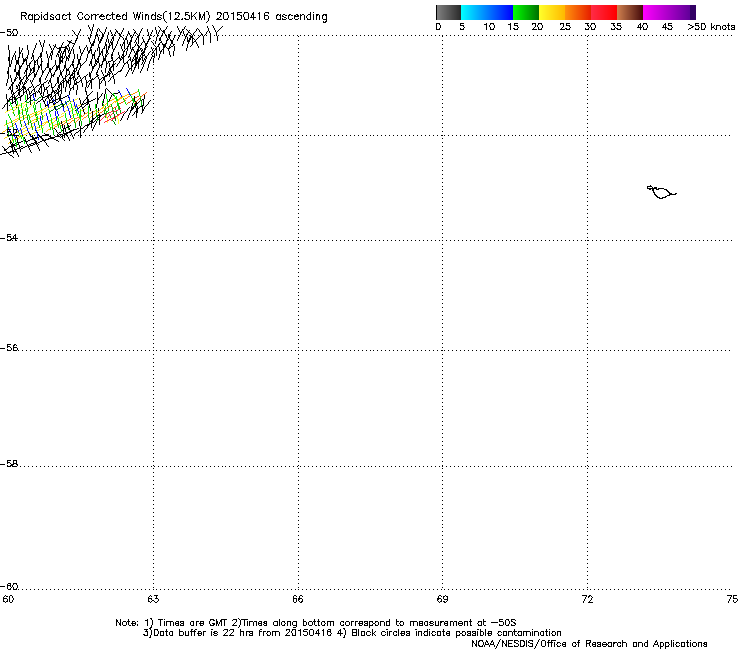Click the '-60' latitude axis label
This screenshot has width=740, height=650.
pos(9,587)
